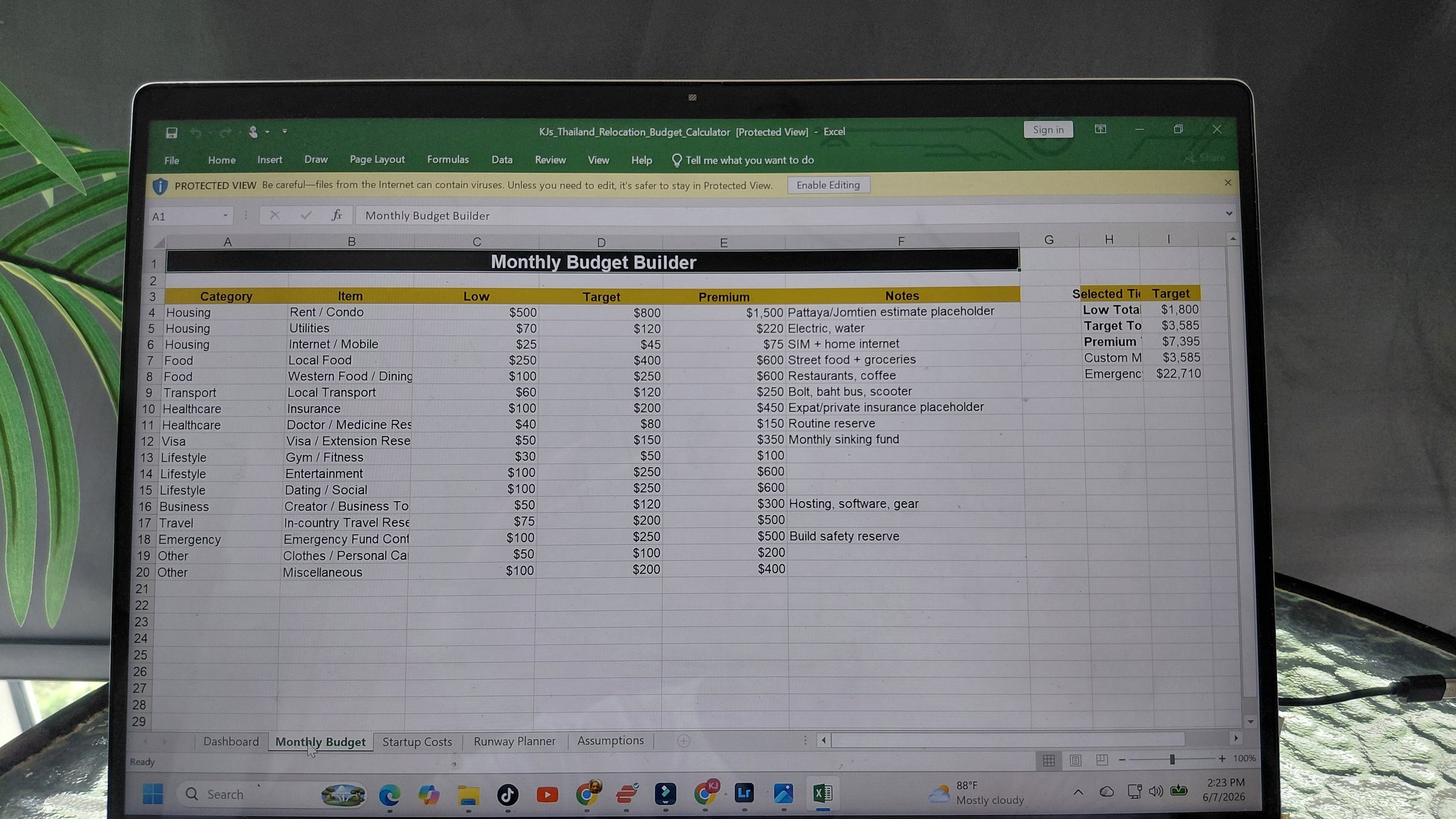Open Windows Start button
The height and width of the screenshot is (819, 1456).
point(153,794)
